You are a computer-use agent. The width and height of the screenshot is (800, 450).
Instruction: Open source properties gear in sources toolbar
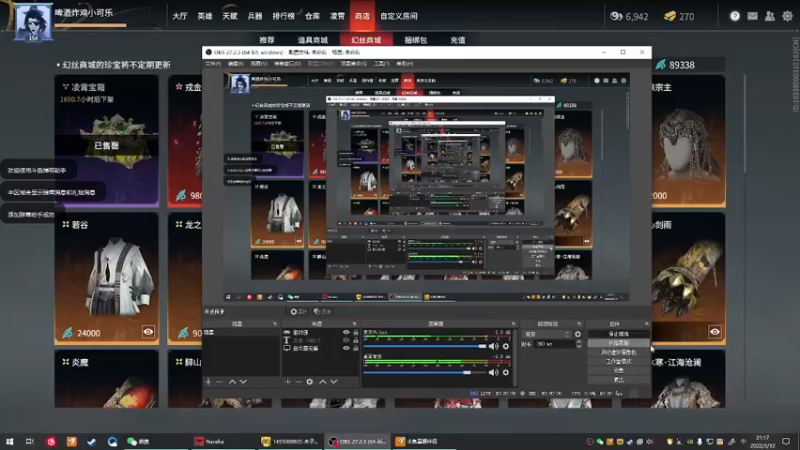click(x=310, y=382)
